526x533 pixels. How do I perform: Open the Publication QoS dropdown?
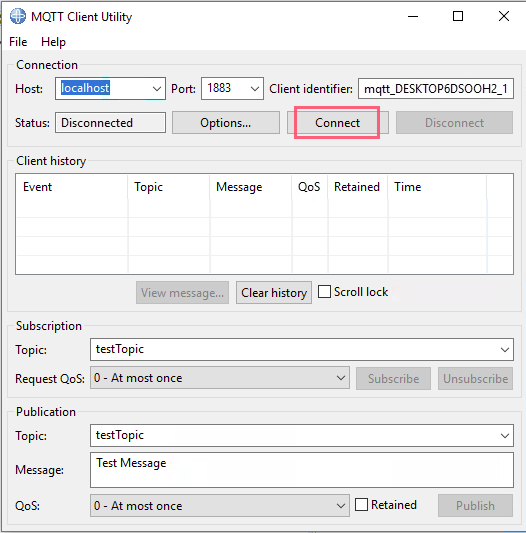pyautogui.click(x=220, y=506)
